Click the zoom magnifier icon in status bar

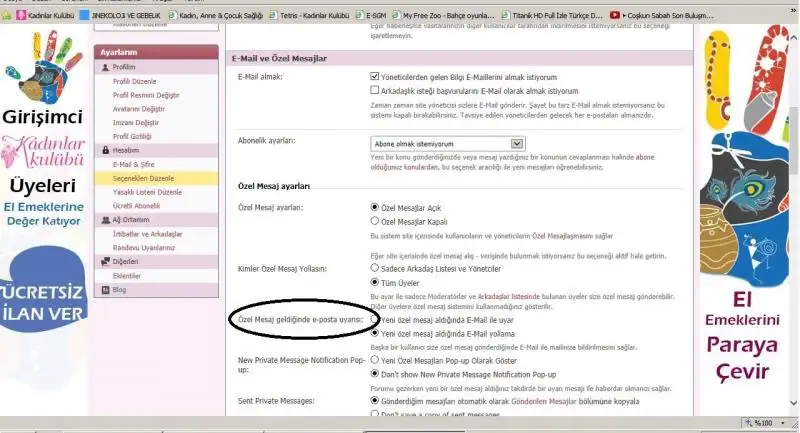tap(748, 424)
